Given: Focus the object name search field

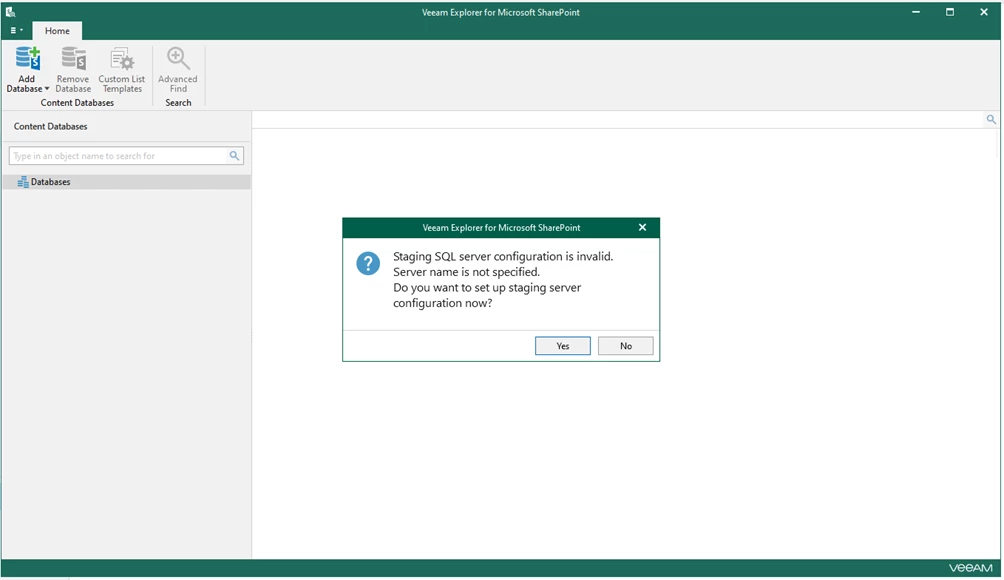Looking at the screenshot, I should click(x=118, y=156).
